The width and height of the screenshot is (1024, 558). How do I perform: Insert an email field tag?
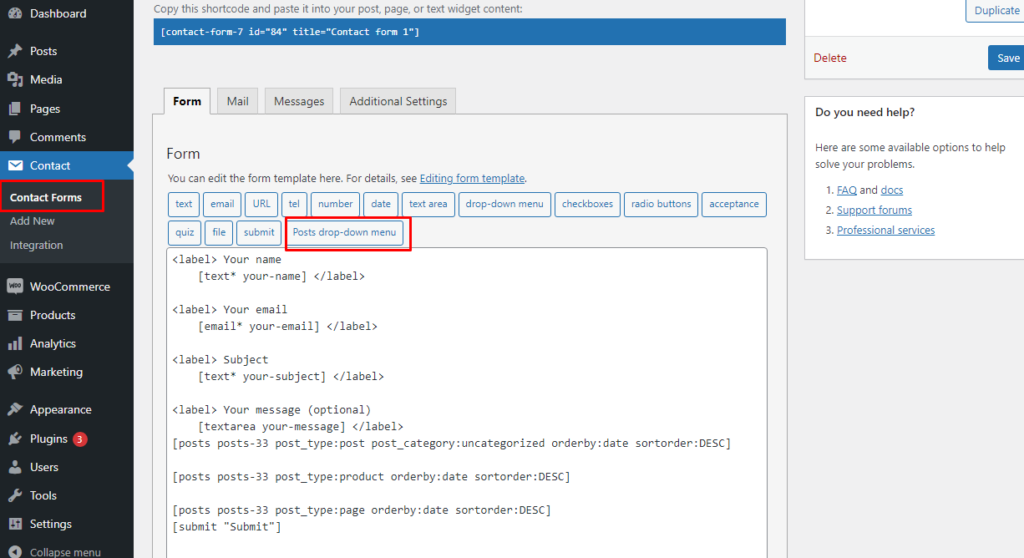(x=222, y=204)
